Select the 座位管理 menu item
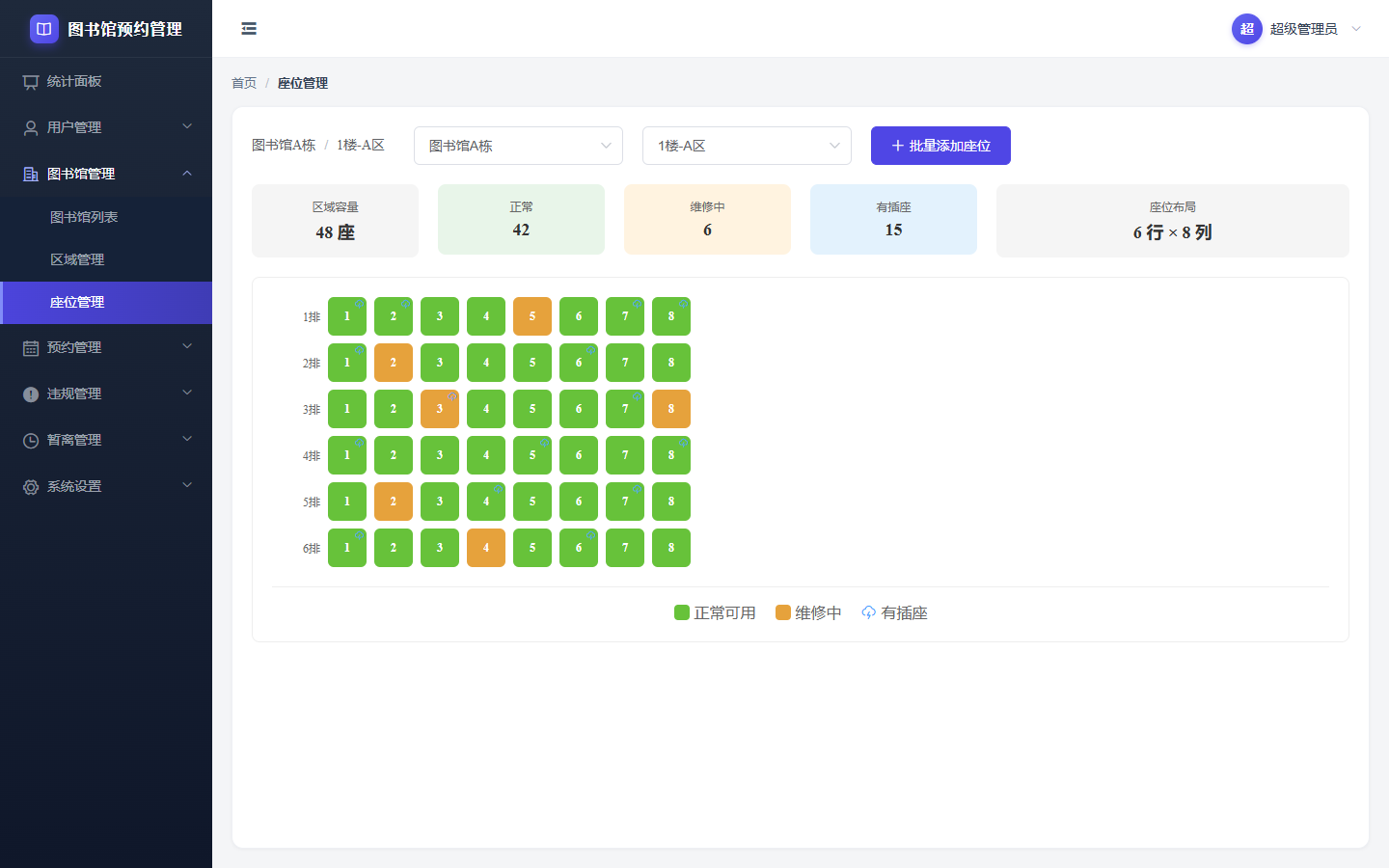 (106, 302)
